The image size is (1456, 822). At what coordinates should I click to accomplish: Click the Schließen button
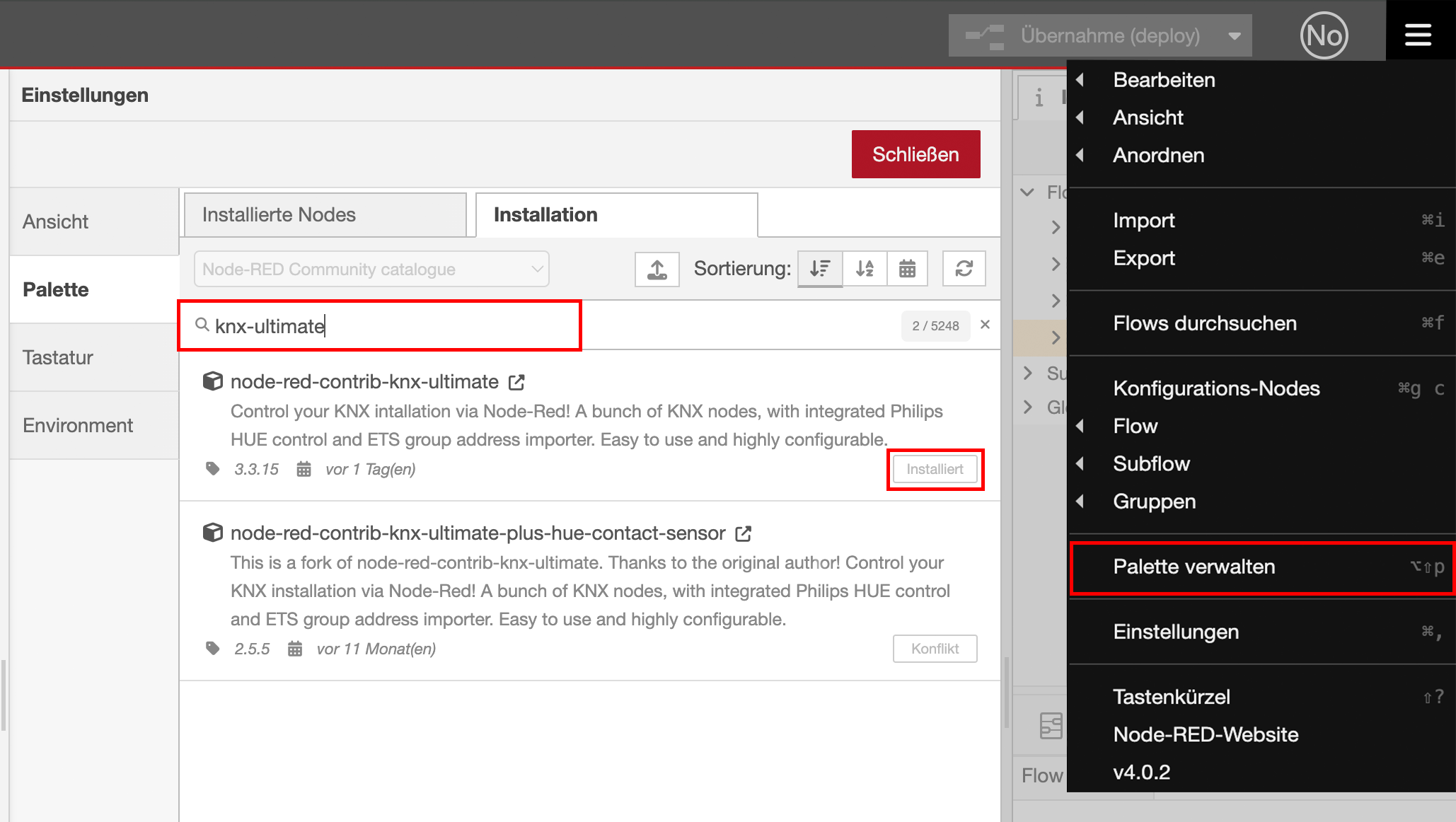(x=915, y=154)
